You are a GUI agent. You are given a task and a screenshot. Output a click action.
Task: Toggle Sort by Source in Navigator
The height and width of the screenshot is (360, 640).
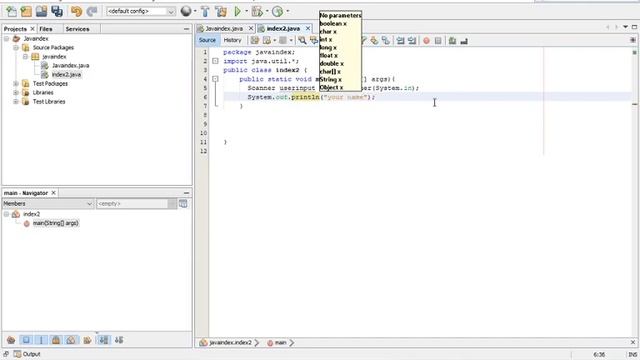coord(119,340)
